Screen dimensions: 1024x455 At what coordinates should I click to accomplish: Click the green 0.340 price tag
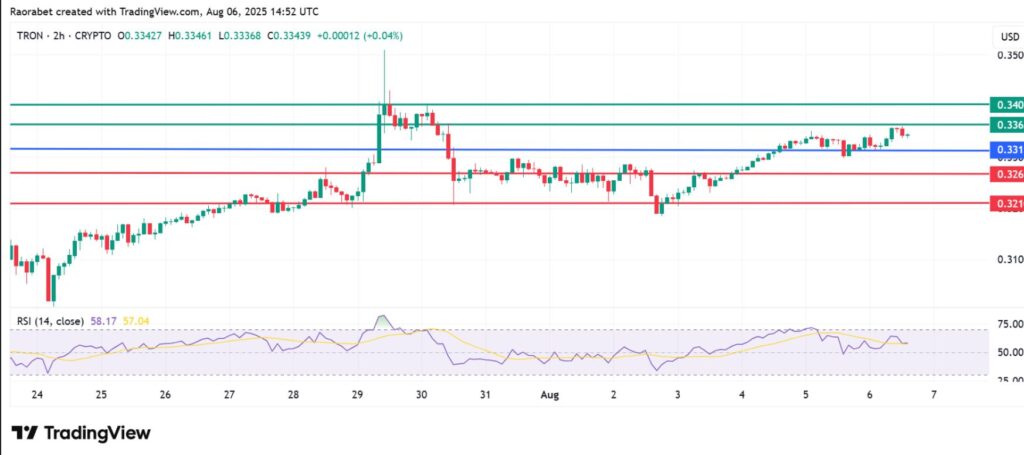[1005, 105]
